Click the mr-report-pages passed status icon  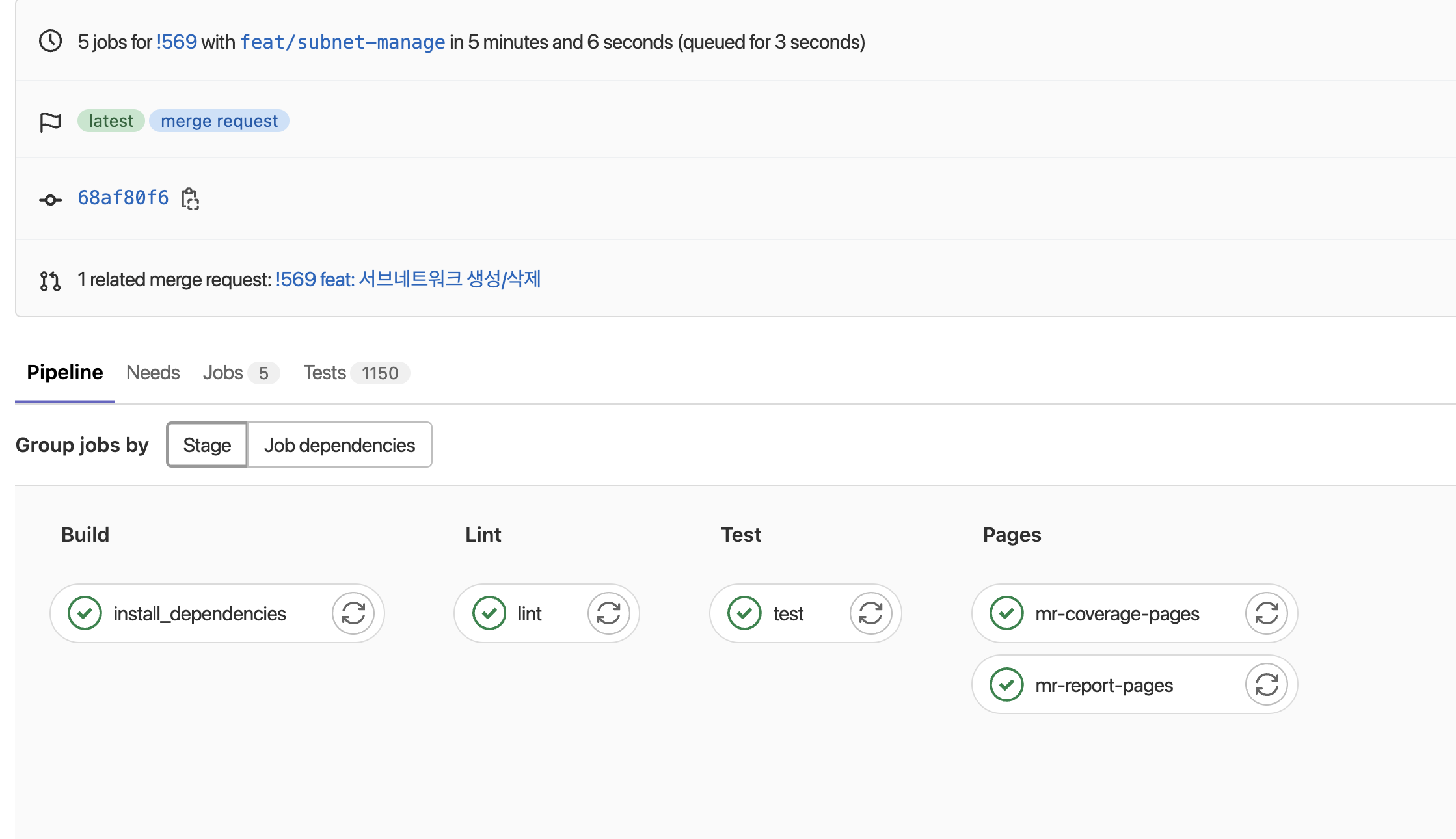click(1006, 685)
